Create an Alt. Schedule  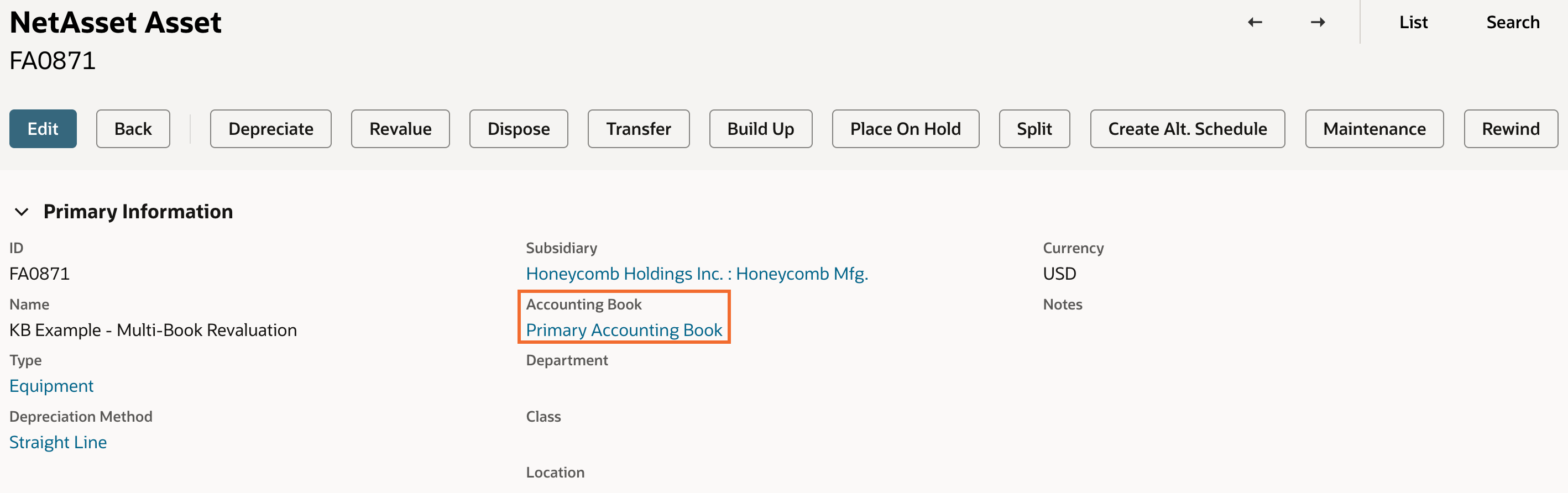pos(1187,128)
